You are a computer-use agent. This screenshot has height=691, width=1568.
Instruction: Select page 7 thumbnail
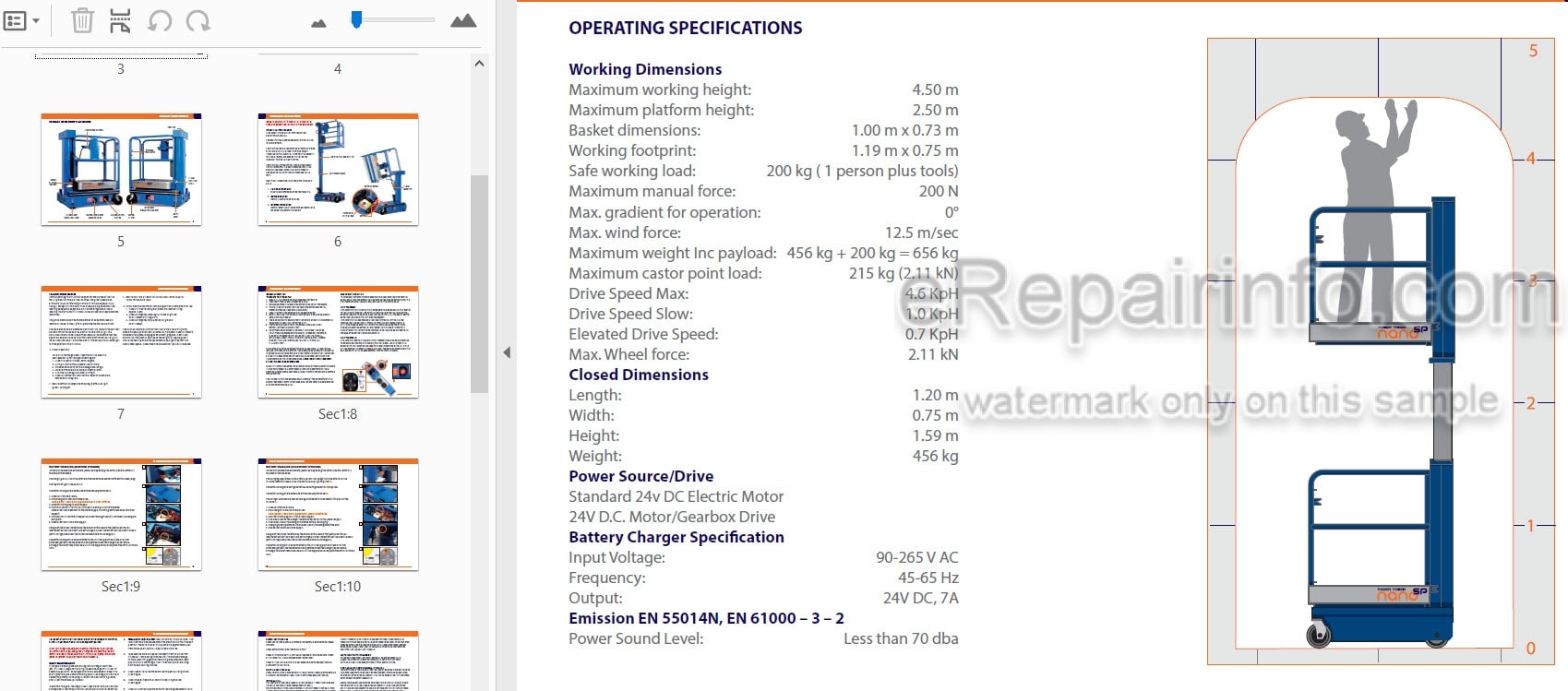(x=121, y=342)
